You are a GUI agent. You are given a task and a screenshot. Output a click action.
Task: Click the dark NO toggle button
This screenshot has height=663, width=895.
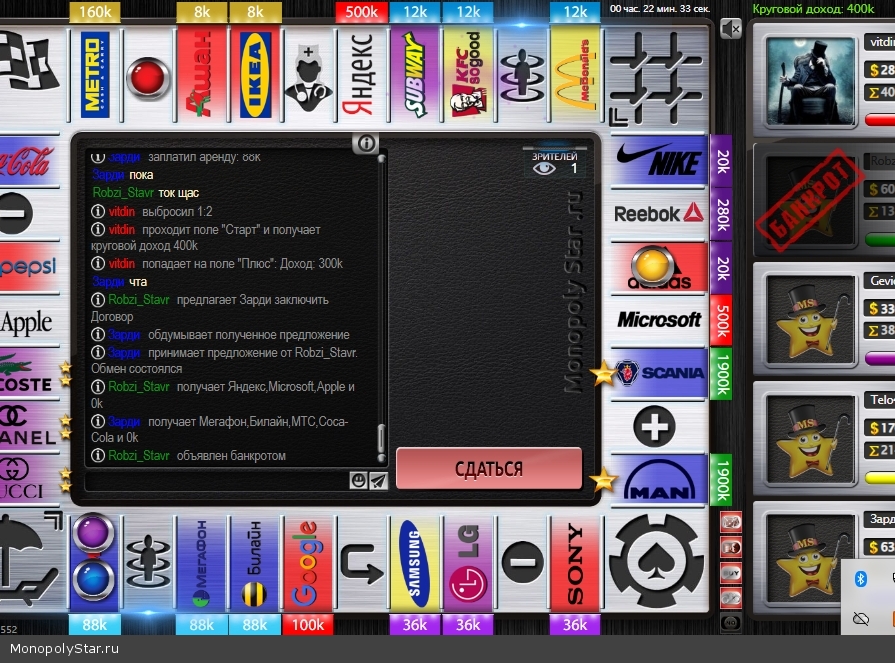point(731,622)
